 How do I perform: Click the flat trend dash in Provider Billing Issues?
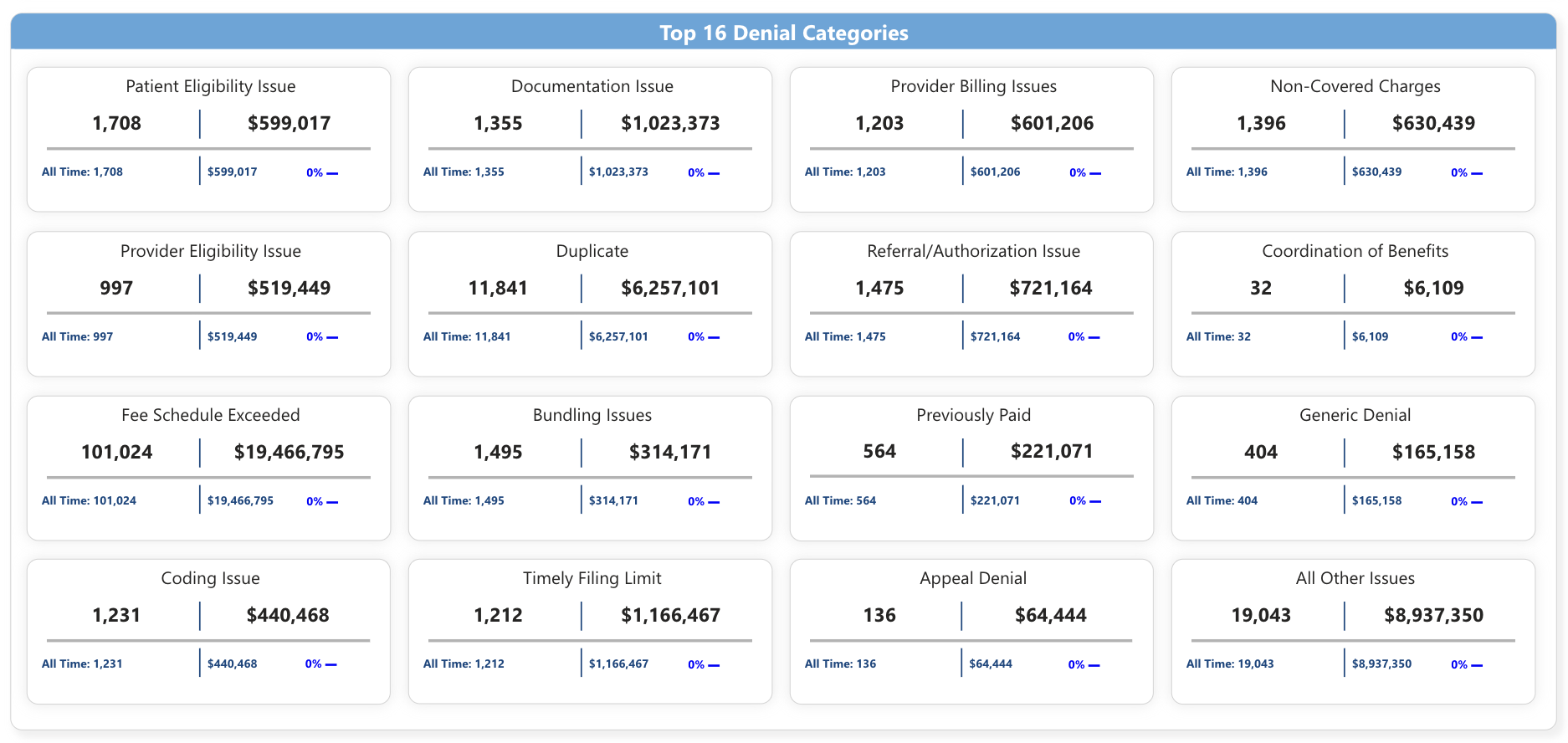coord(1095,173)
